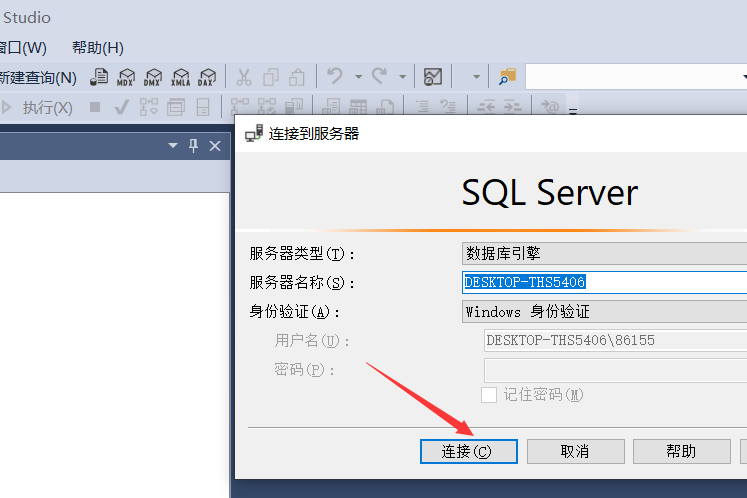This screenshot has width=747, height=498.
Task: Click the Undo arrow icon
Action: tap(335, 76)
